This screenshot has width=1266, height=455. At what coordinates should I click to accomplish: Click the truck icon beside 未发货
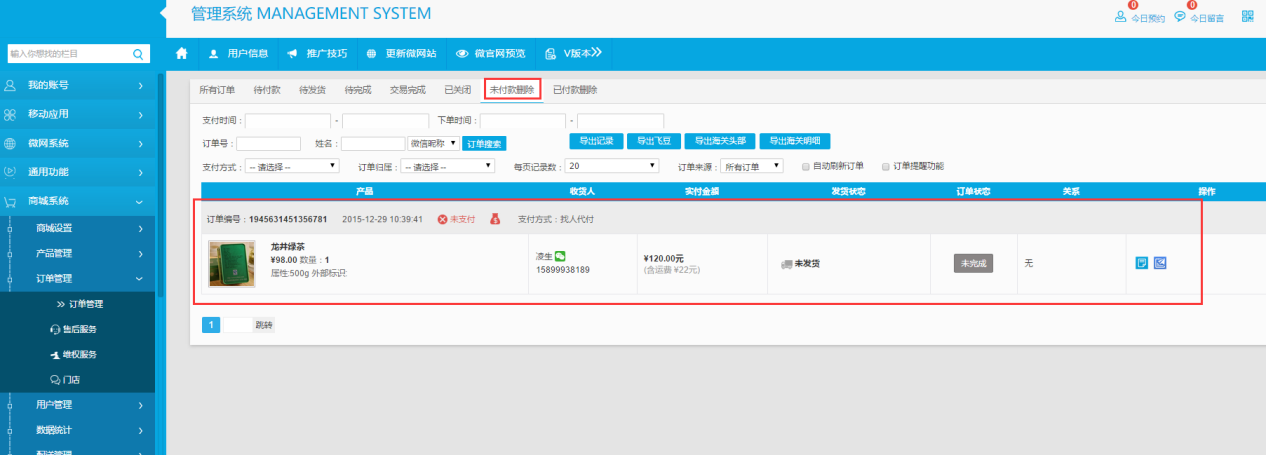pos(786,264)
